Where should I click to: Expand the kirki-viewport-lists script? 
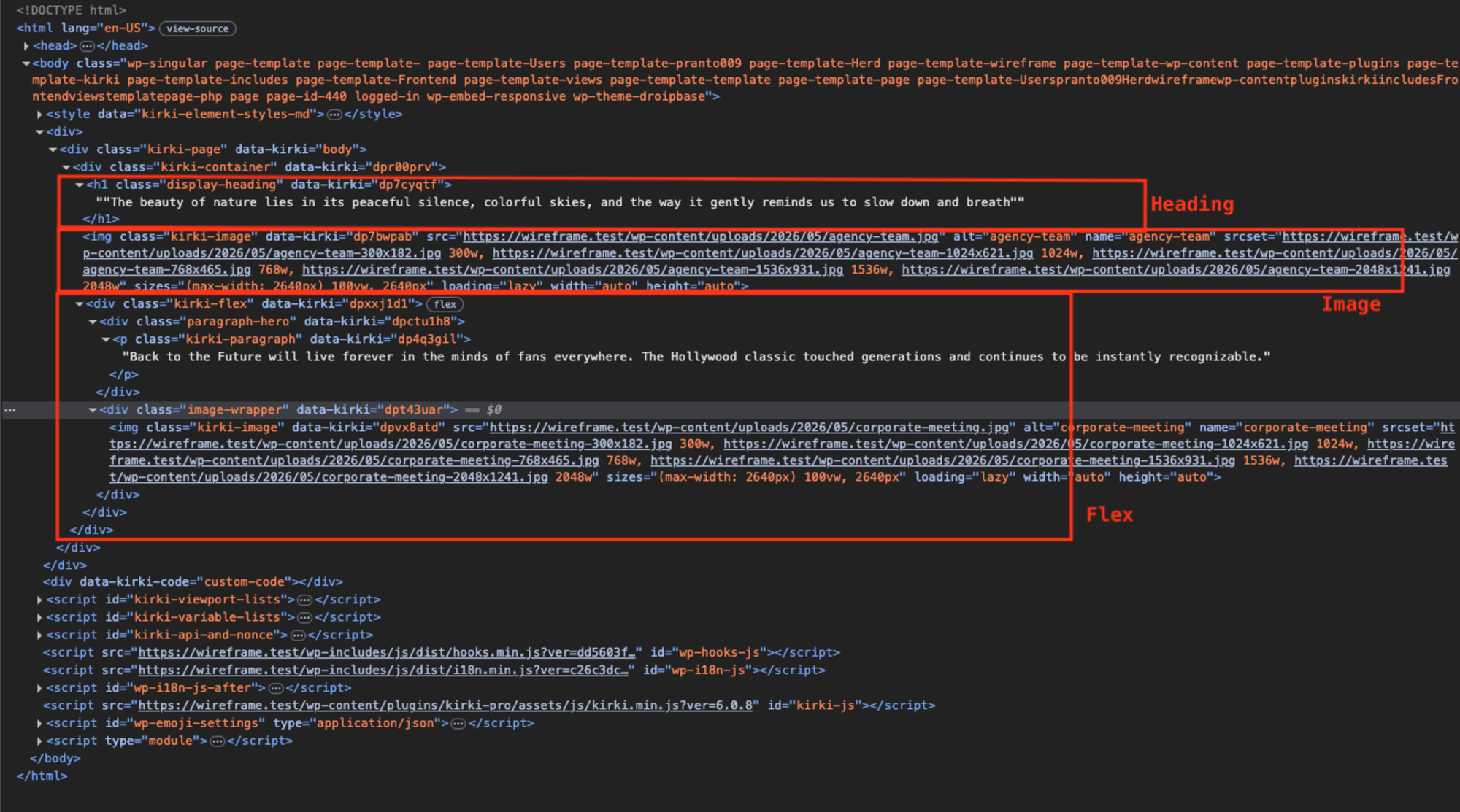pyautogui.click(x=39, y=600)
